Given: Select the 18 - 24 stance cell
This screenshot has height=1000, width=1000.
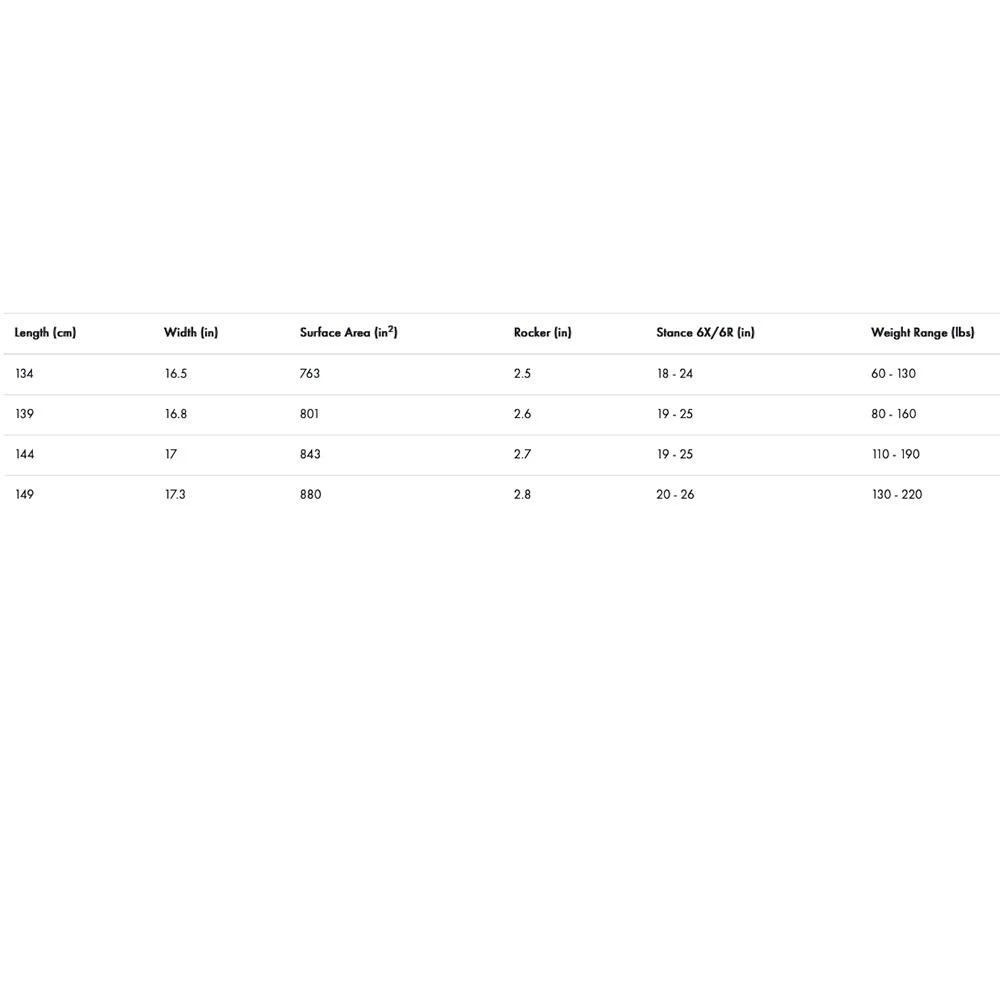Looking at the screenshot, I should click(674, 374).
